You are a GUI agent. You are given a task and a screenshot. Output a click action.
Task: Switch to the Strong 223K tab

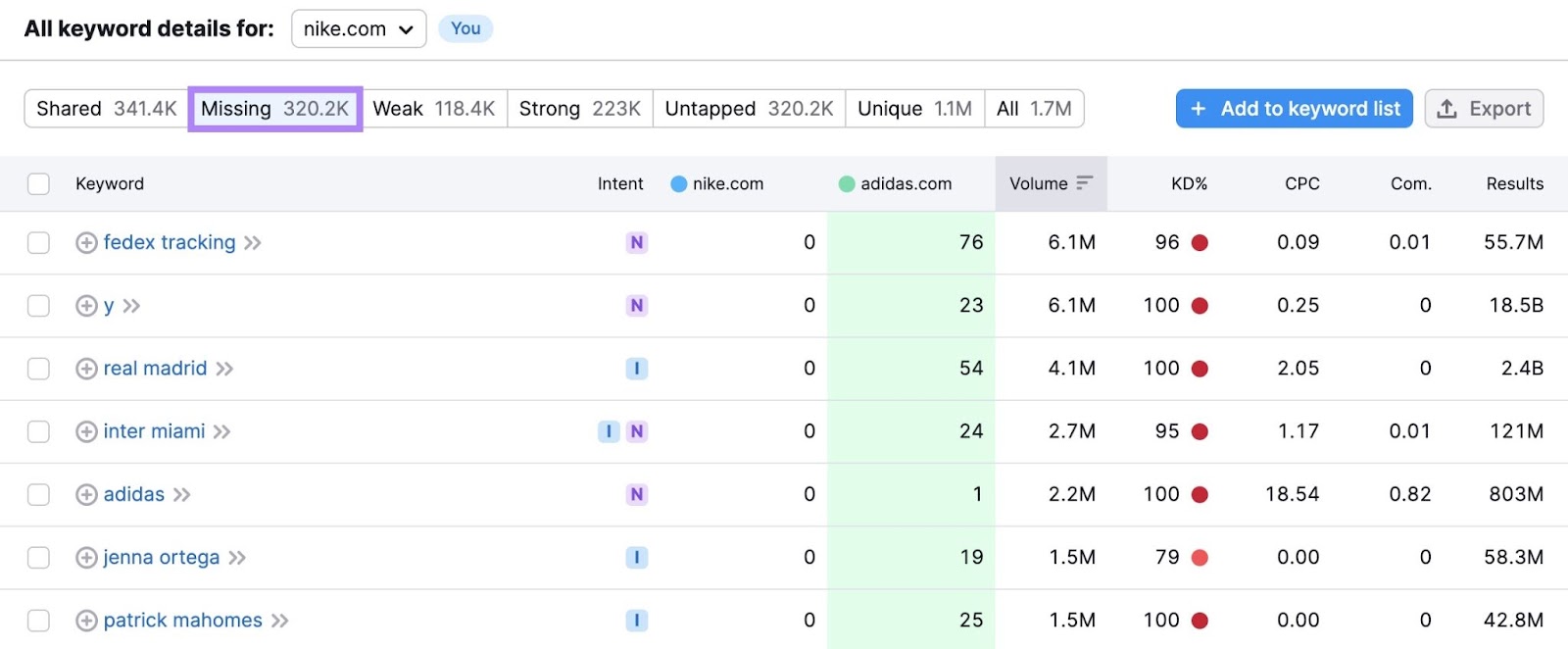click(x=580, y=109)
